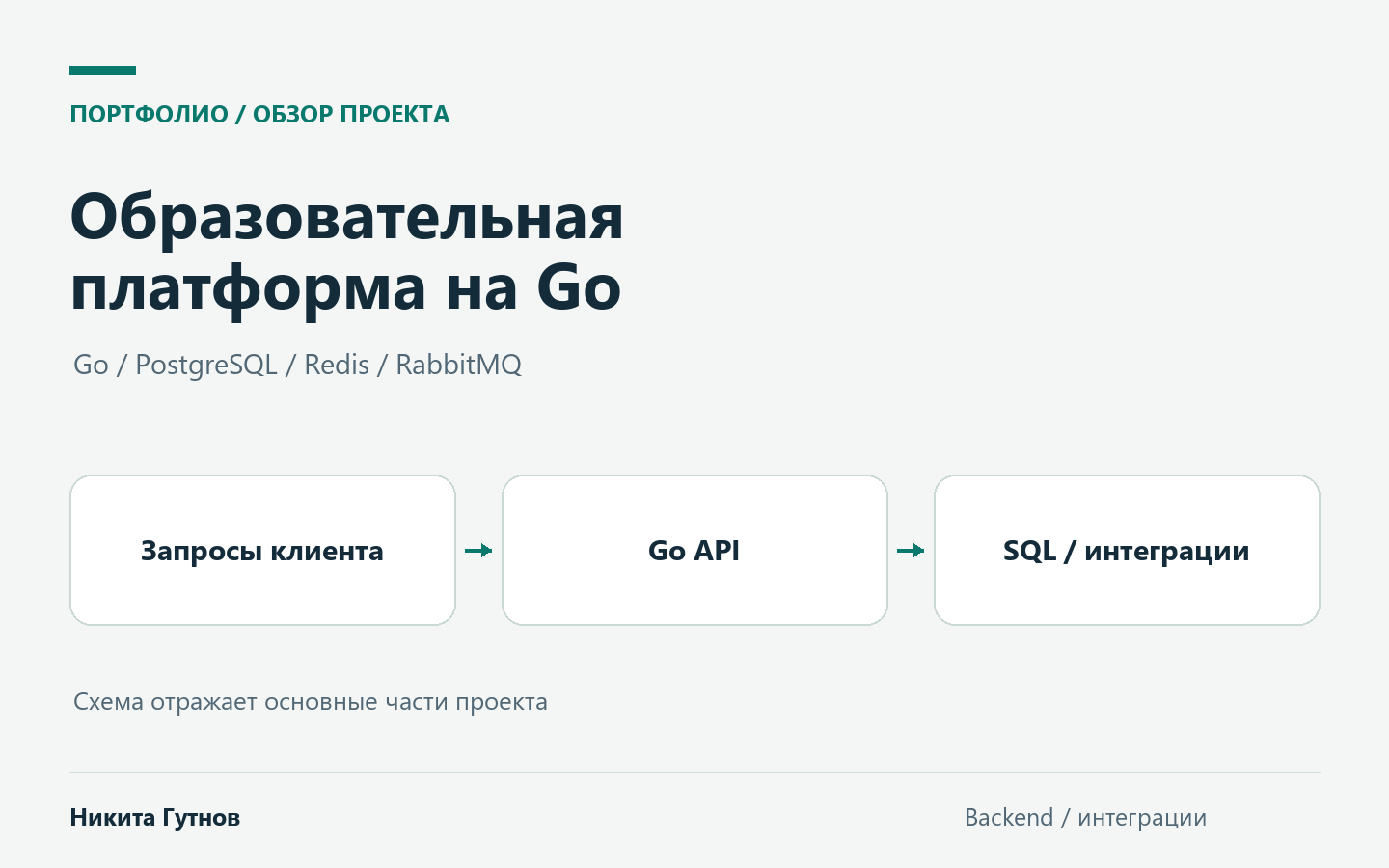
Task: Select the 'Go API' diagram box
Action: (x=694, y=550)
